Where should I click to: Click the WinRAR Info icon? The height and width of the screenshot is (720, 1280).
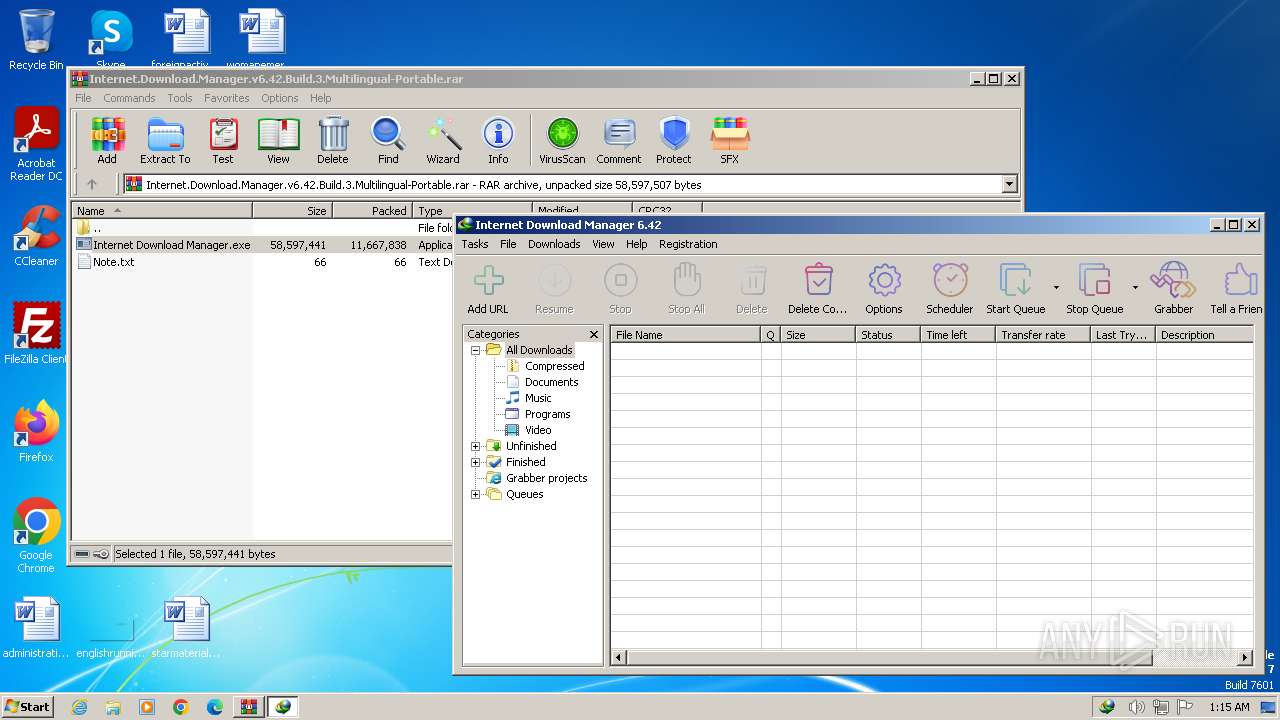tap(498, 141)
